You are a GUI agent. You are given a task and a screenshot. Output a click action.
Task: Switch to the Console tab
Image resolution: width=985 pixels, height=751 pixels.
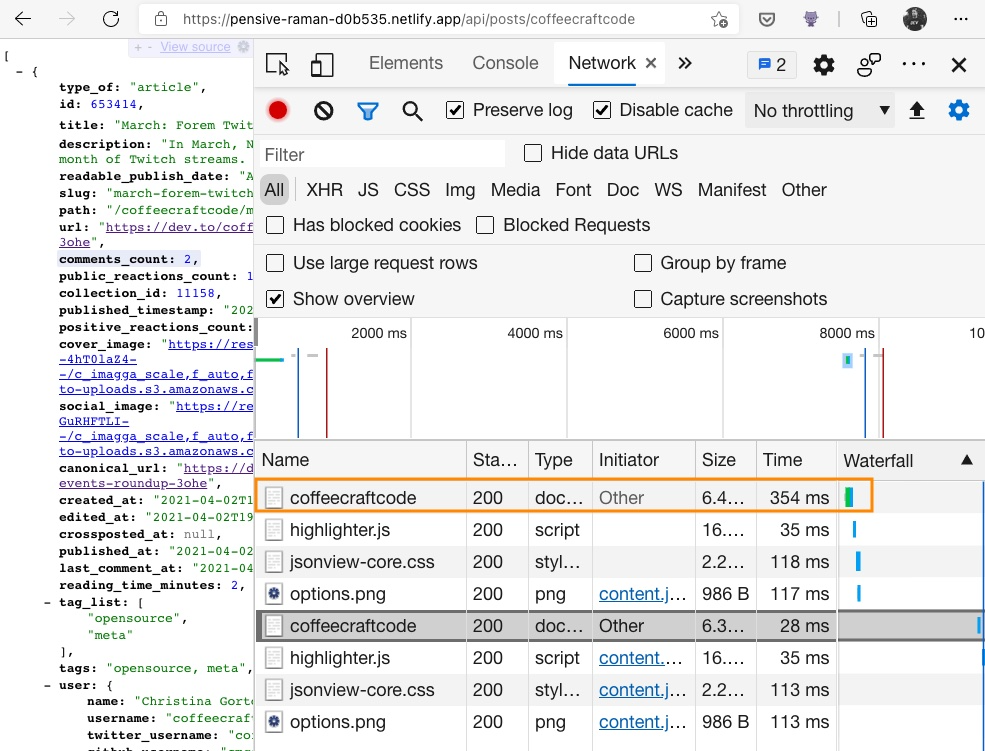pyautogui.click(x=504, y=62)
